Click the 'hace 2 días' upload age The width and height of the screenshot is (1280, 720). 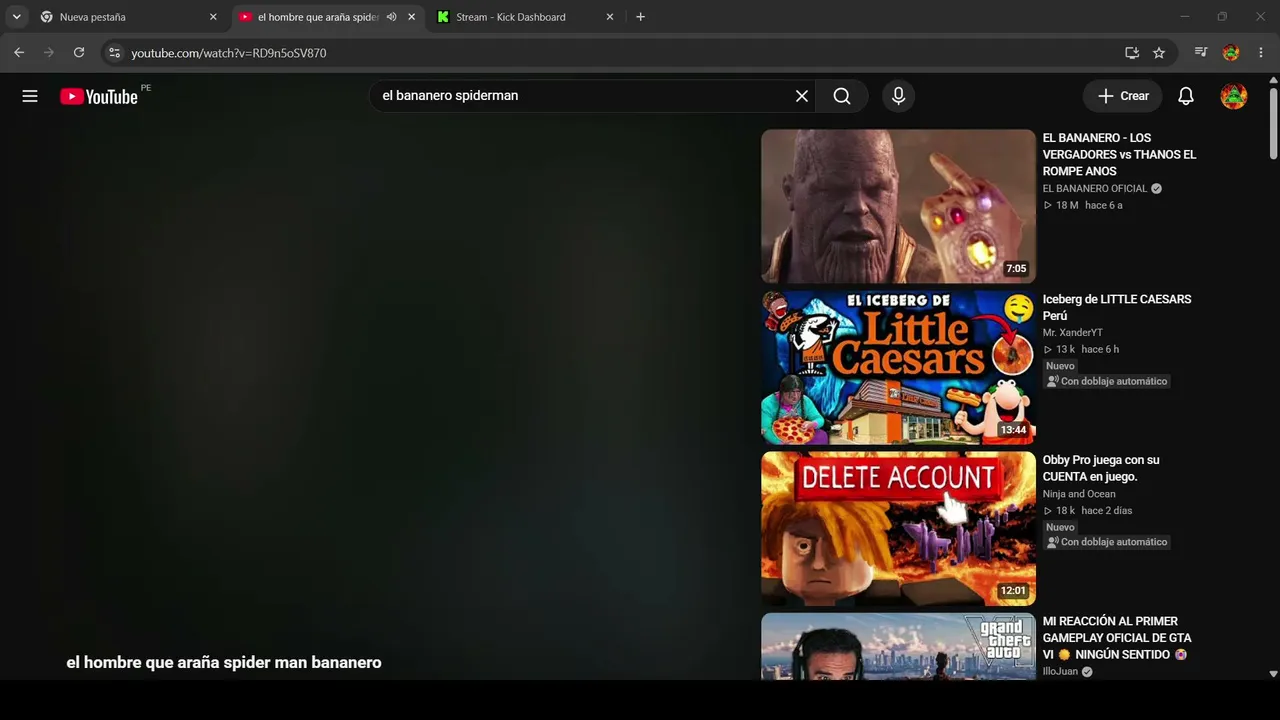coord(1107,510)
